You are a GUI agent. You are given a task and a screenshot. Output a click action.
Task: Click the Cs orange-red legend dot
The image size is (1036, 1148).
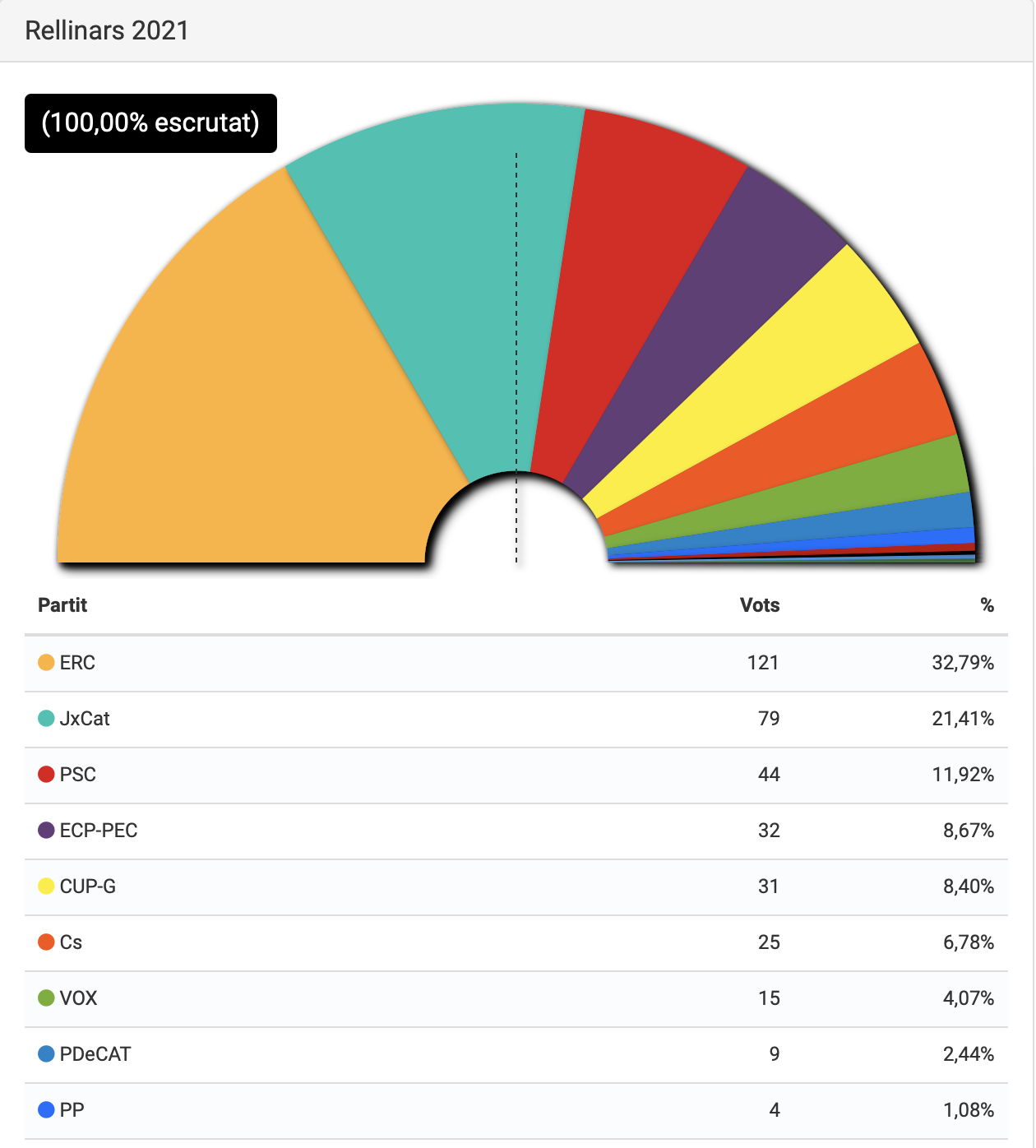(x=46, y=942)
